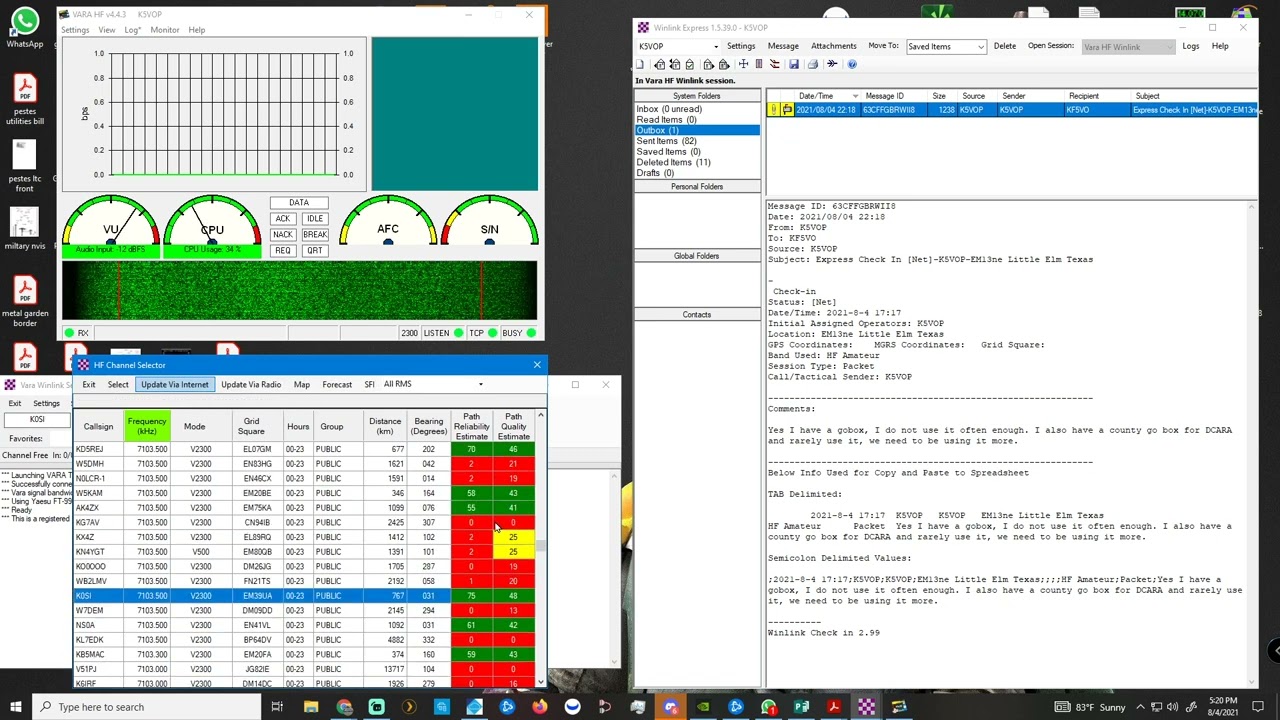Click Select in HF Channel Selector menu
The width and height of the screenshot is (1280, 720).
pyautogui.click(x=118, y=384)
